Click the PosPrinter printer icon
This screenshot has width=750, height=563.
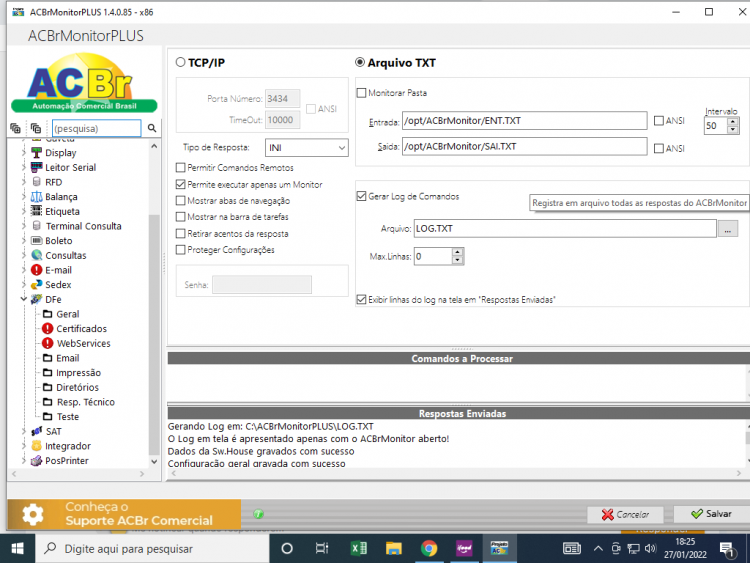point(36,461)
